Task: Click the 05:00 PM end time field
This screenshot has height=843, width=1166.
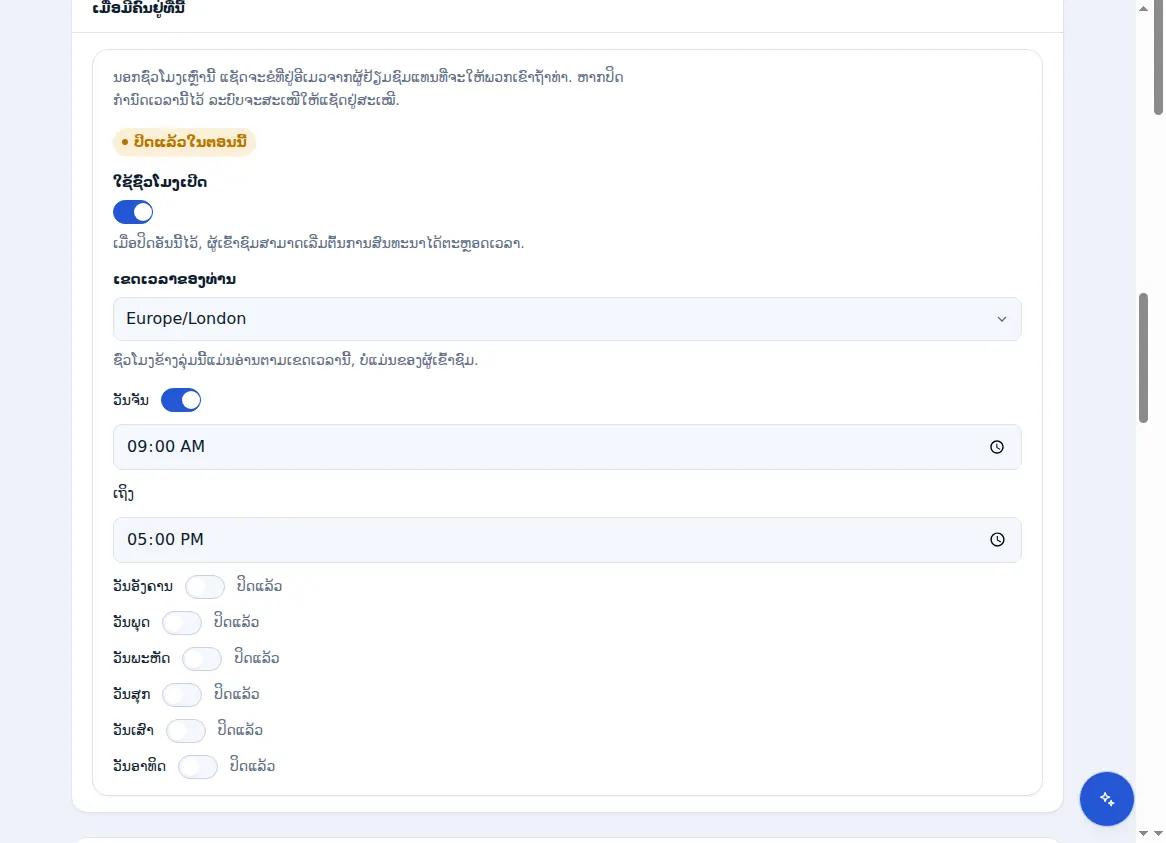Action: [567, 540]
